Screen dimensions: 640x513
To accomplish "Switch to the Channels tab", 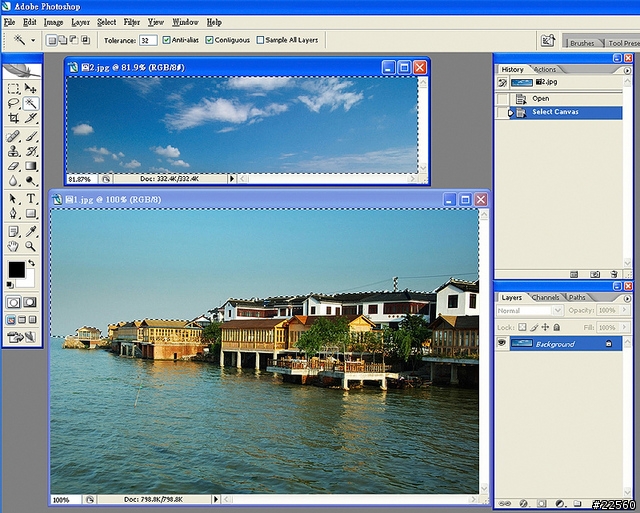I will pyautogui.click(x=545, y=298).
